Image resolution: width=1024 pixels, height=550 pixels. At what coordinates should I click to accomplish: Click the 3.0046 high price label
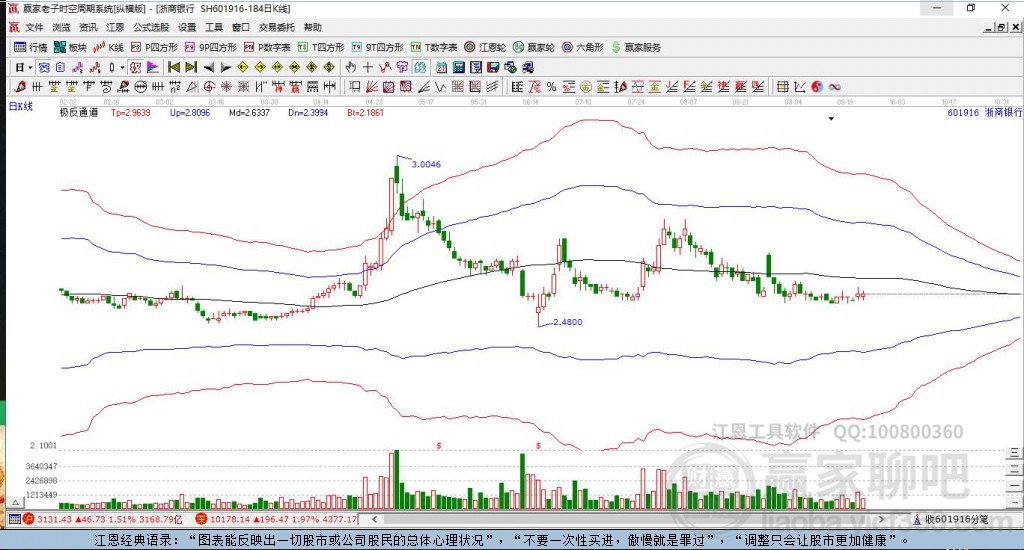pyautogui.click(x=426, y=164)
